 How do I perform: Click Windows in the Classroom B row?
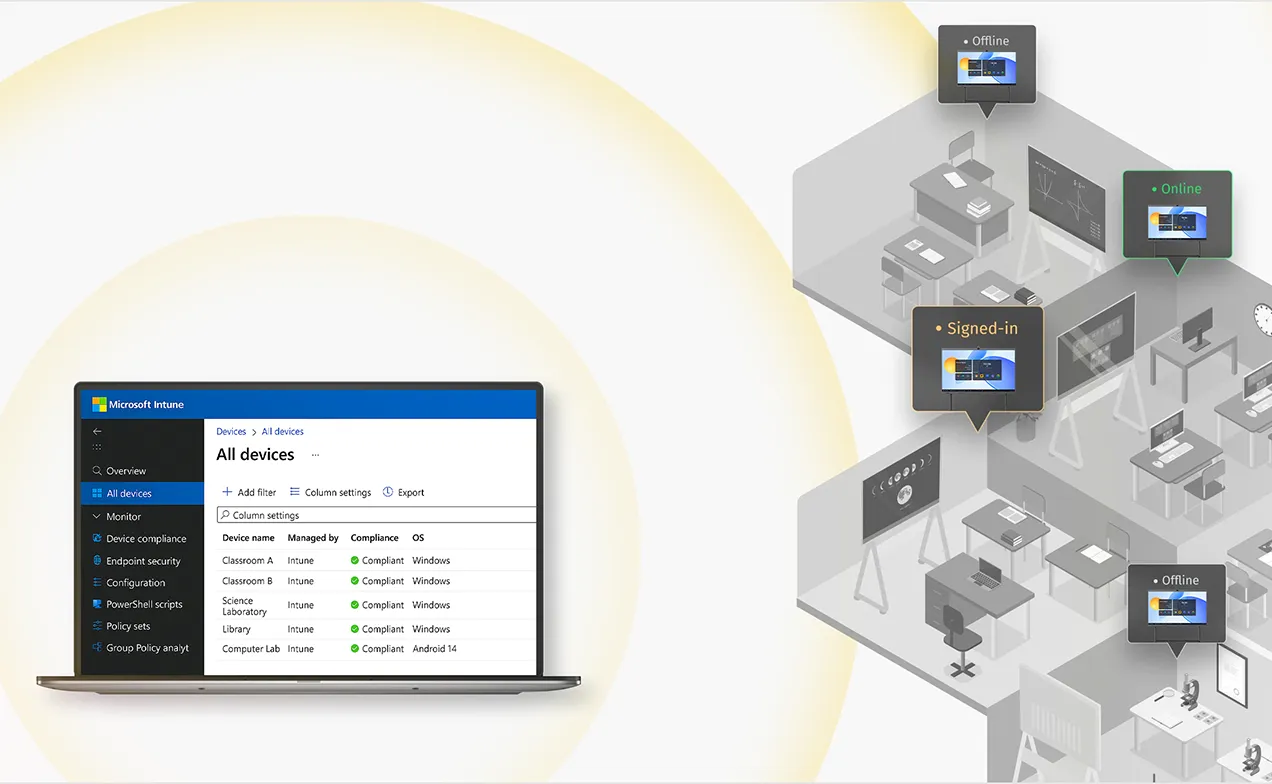click(431, 581)
